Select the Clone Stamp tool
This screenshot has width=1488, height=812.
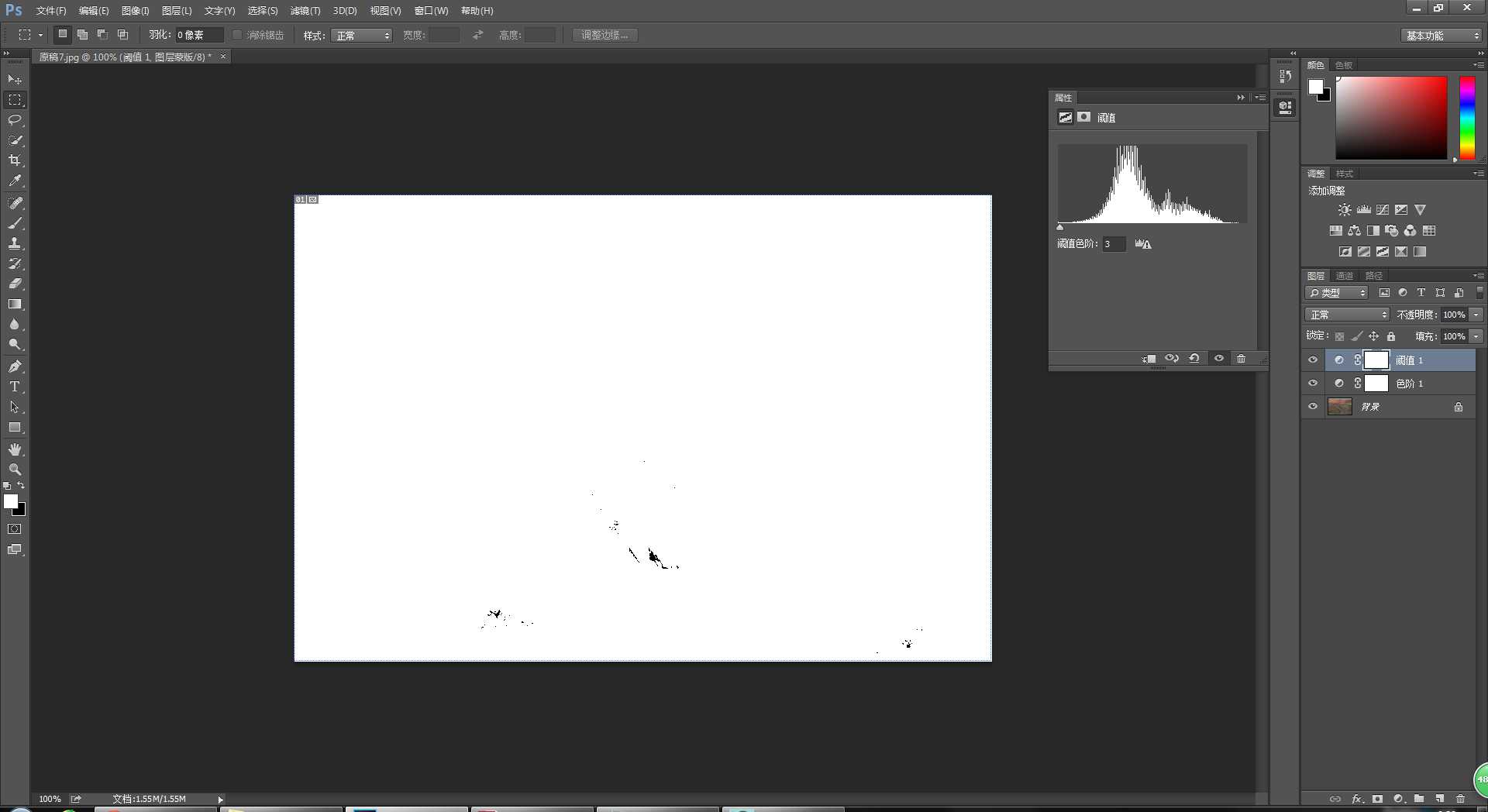[x=15, y=243]
